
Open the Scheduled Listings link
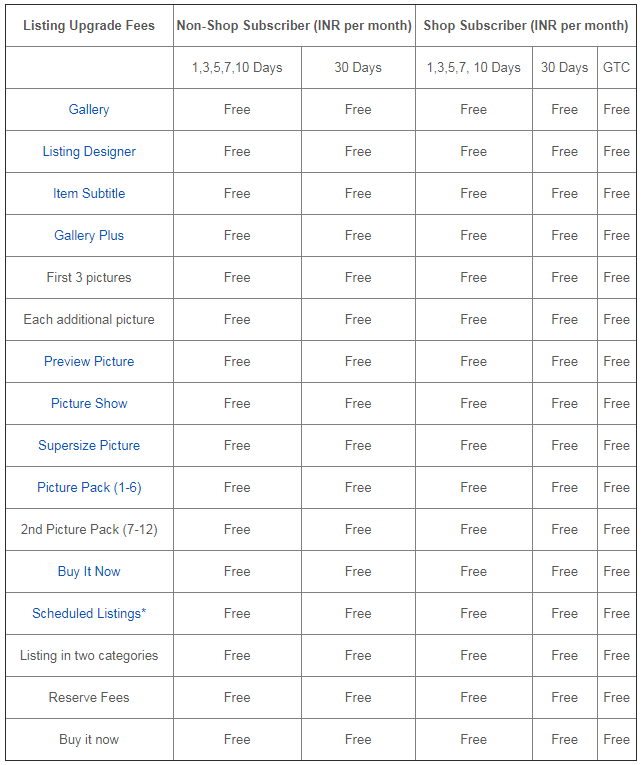pyautogui.click(x=87, y=614)
